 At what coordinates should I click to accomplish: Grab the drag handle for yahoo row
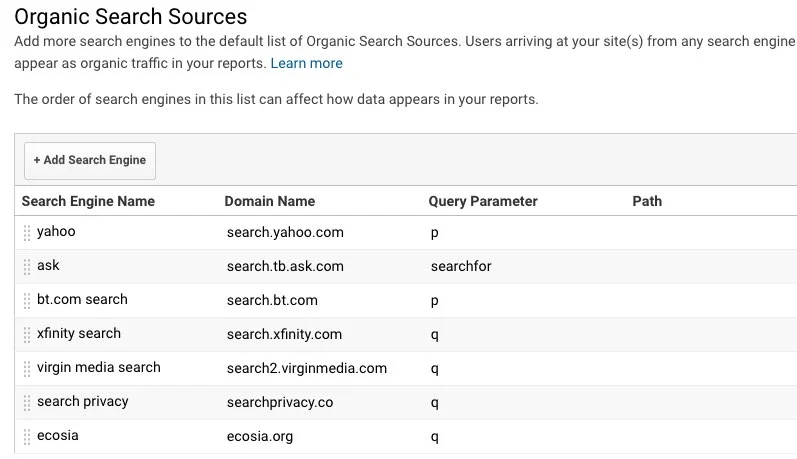[x=27, y=233]
